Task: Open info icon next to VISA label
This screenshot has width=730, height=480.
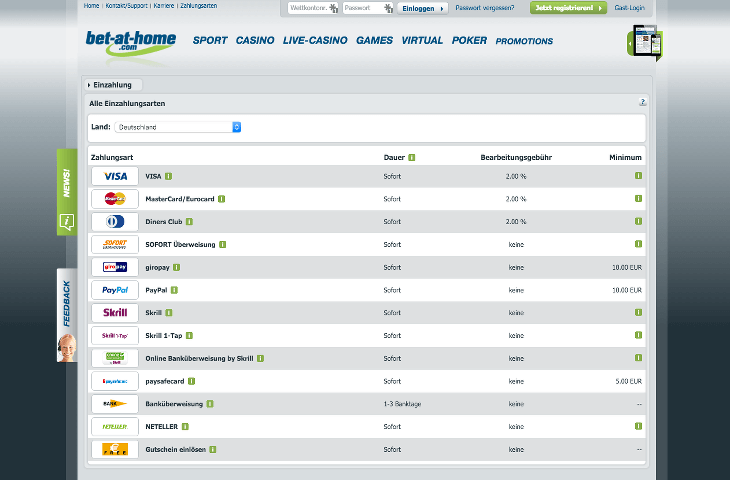Action: click(x=169, y=176)
